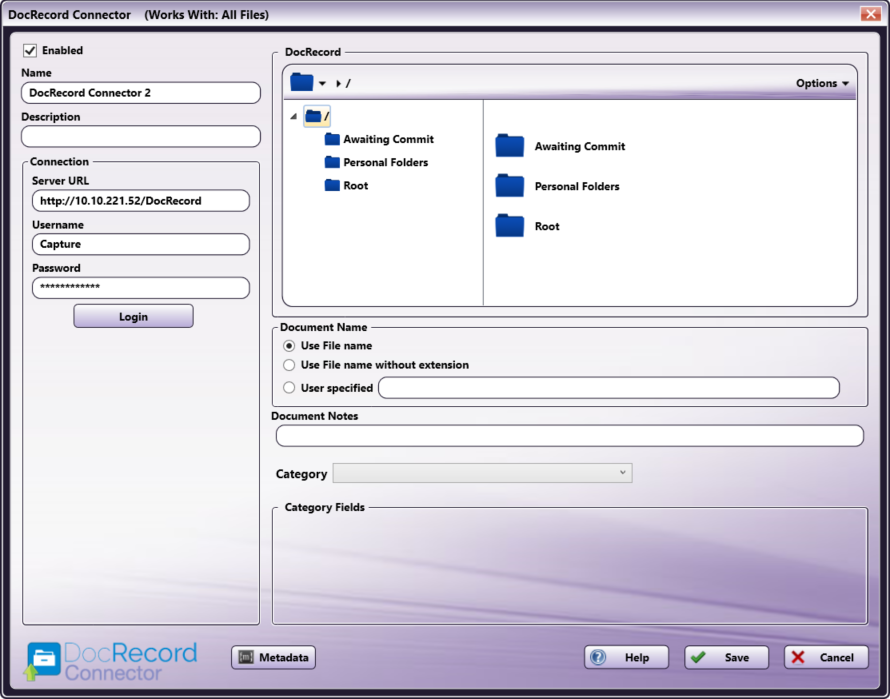Viewport: 890px width, 699px height.
Task: Open the folder dropdown arrow next to the path folder icon
Action: pyautogui.click(x=322, y=83)
